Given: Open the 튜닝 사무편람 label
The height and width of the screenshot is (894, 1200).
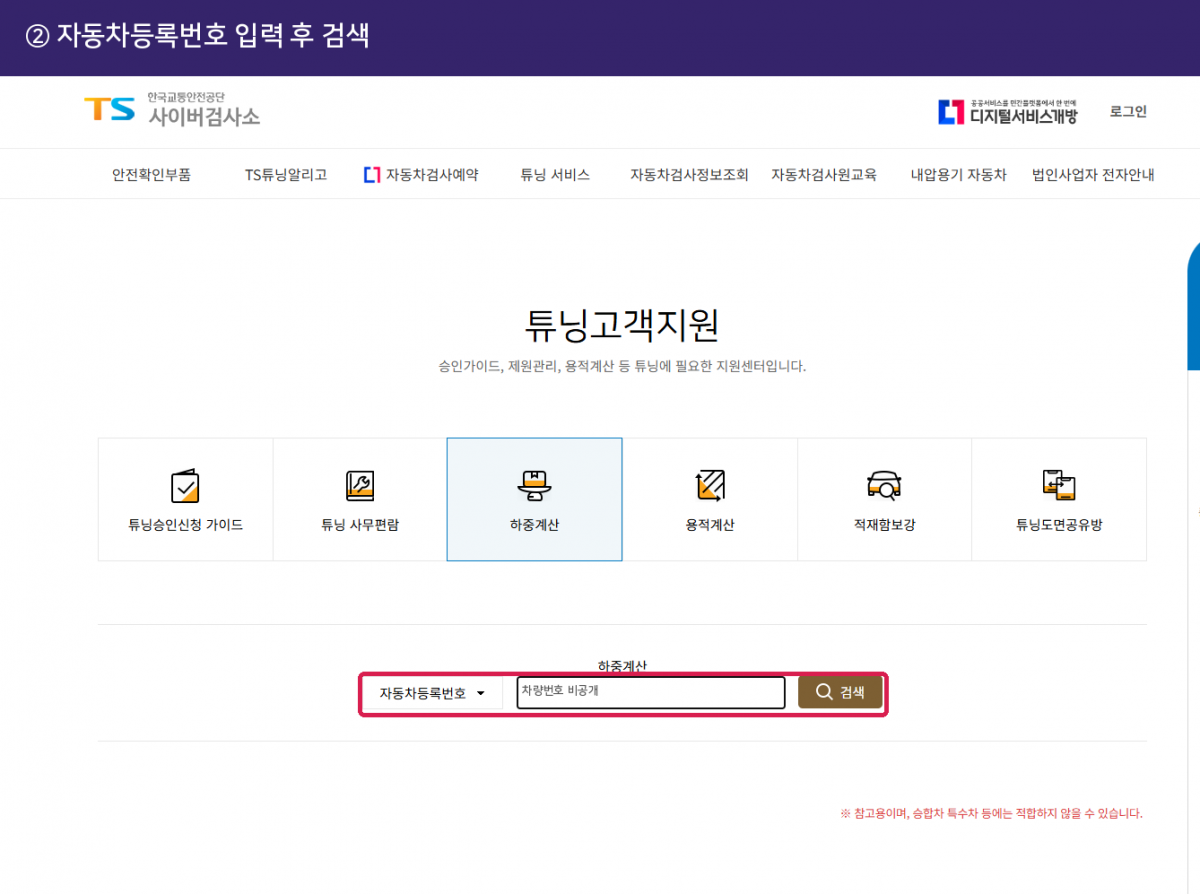Looking at the screenshot, I should point(360,525).
